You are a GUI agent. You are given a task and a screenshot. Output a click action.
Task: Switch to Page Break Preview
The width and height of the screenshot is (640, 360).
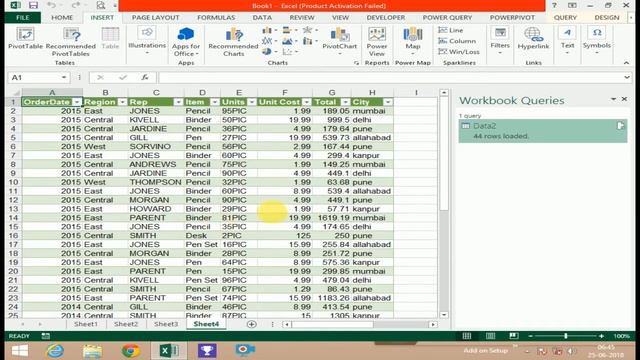[x=513, y=336]
